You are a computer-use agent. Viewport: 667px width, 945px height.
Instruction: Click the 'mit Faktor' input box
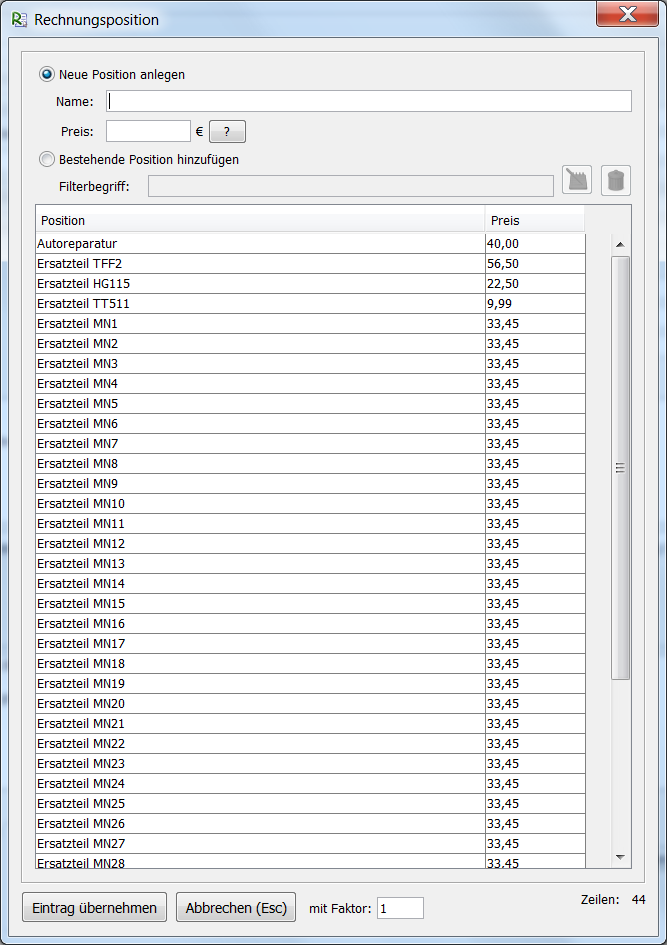coord(400,908)
